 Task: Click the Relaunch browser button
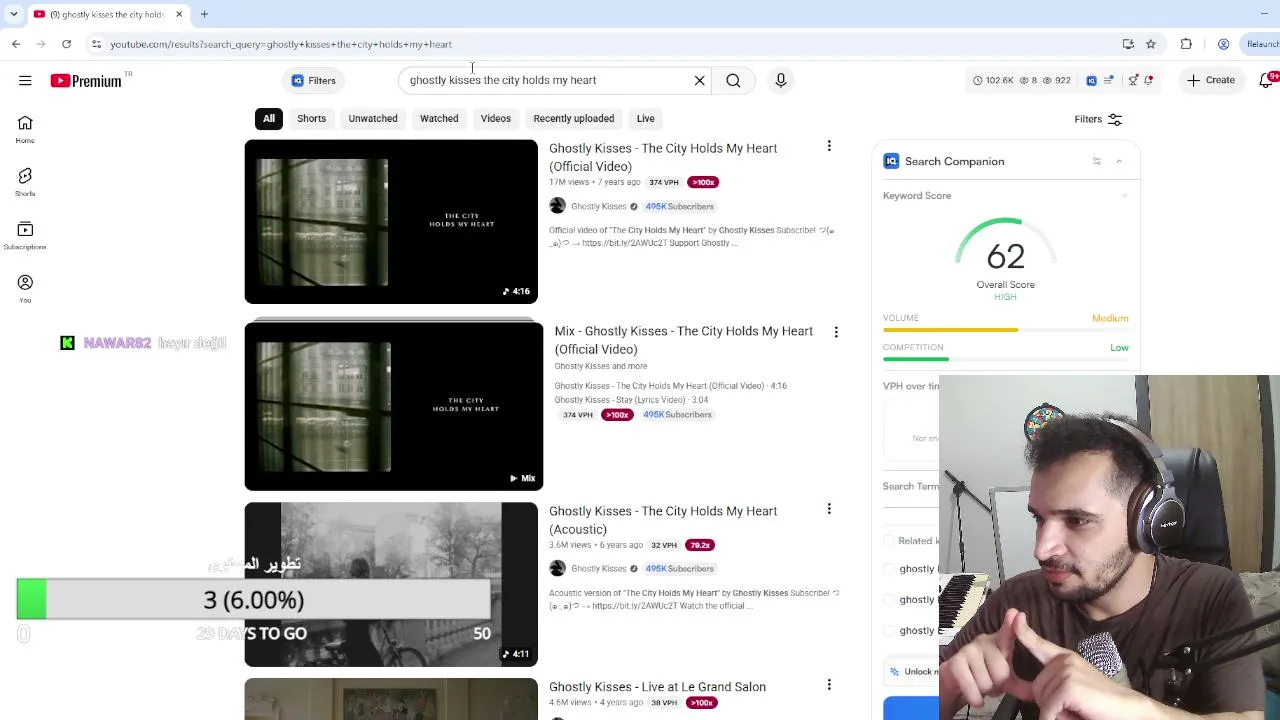[x=1262, y=44]
